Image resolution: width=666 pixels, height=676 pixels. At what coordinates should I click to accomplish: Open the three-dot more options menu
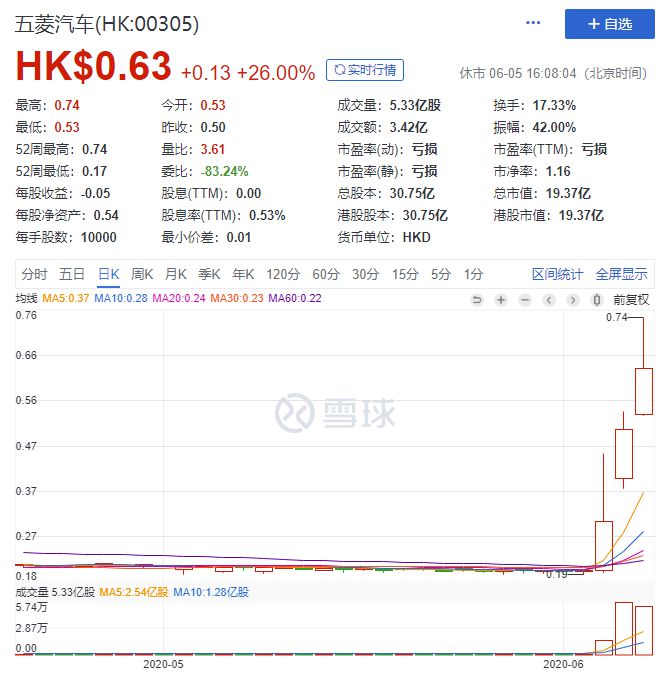tap(533, 23)
